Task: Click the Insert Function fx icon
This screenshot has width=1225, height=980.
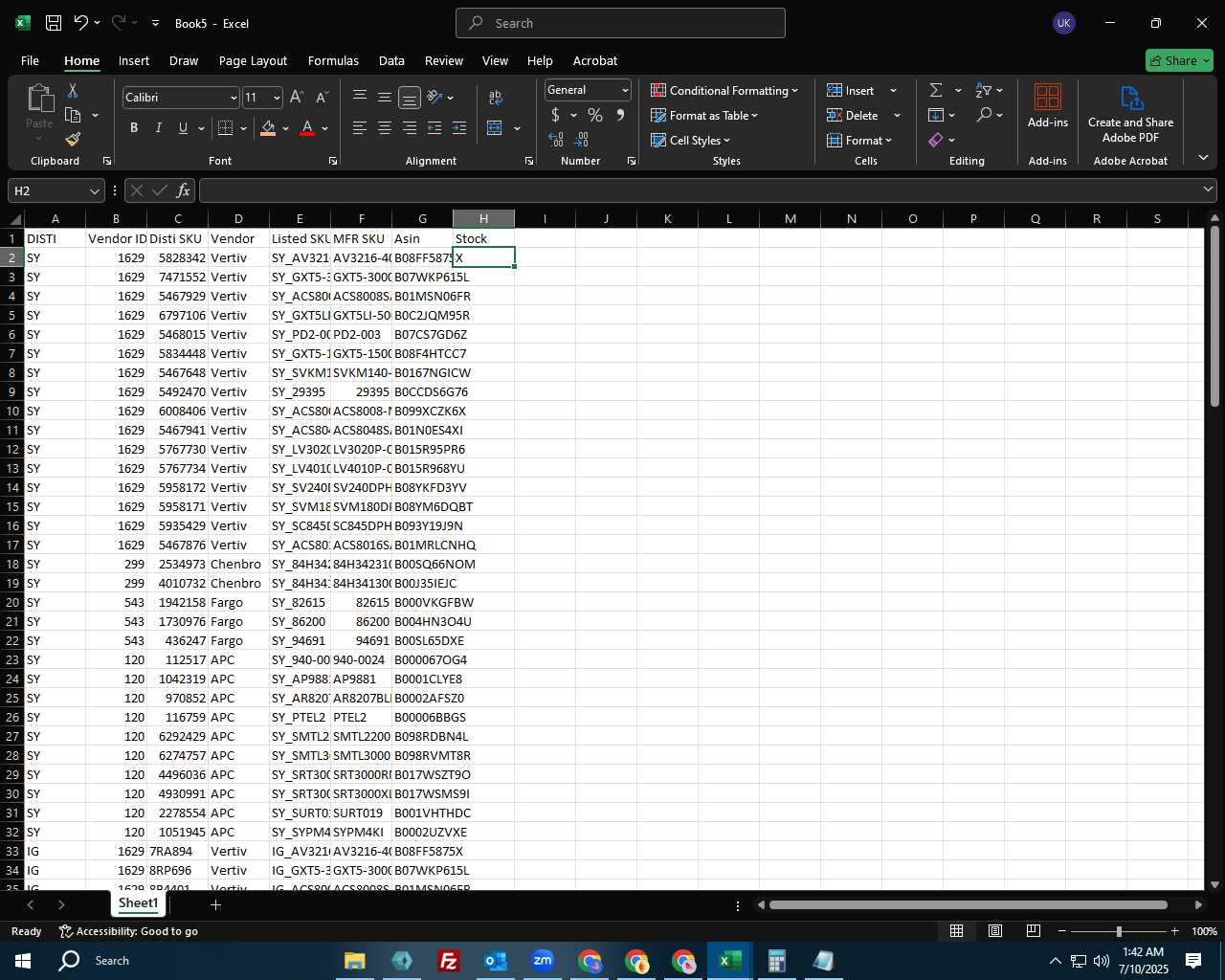Action: pos(183,190)
